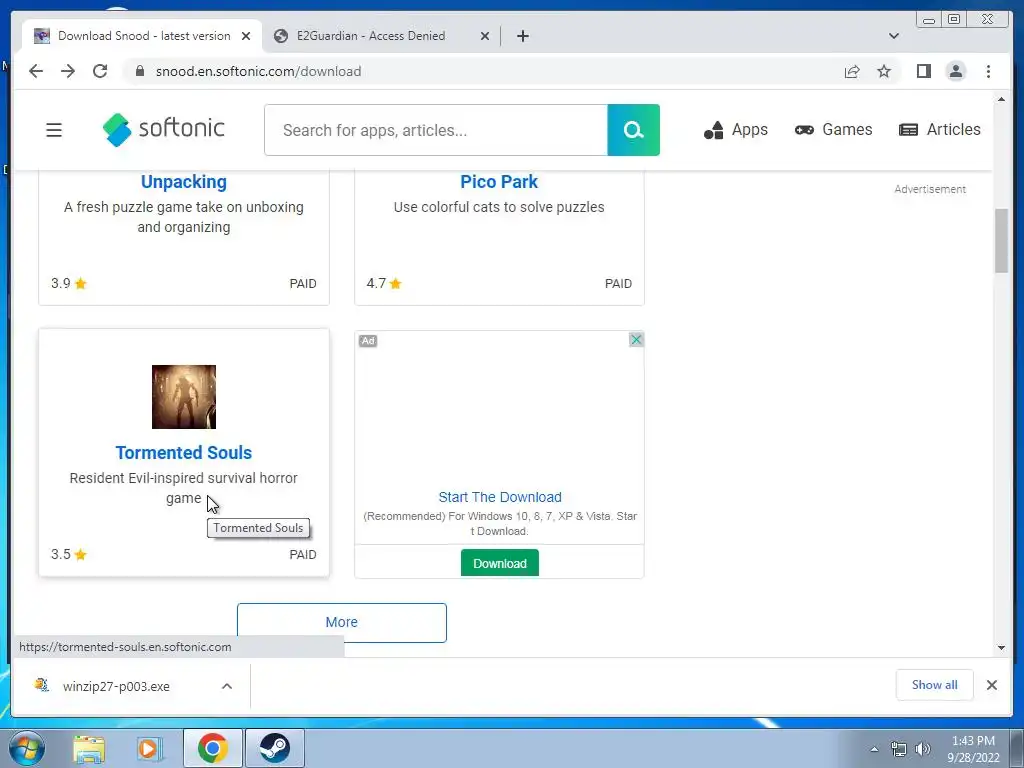Focus the Search for apps input field
The image size is (1024, 768).
(436, 130)
